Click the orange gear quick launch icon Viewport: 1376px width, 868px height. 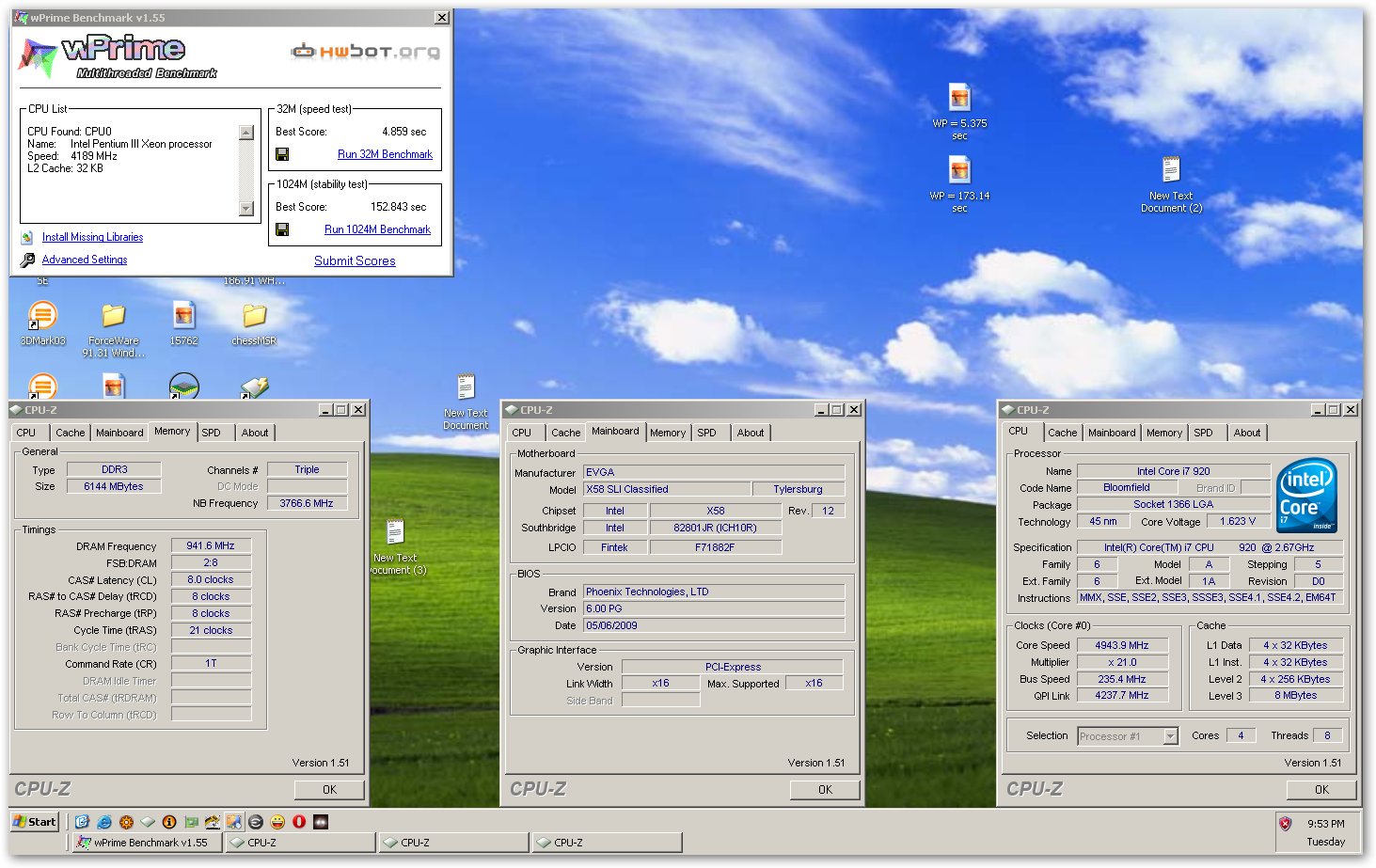pos(126,822)
